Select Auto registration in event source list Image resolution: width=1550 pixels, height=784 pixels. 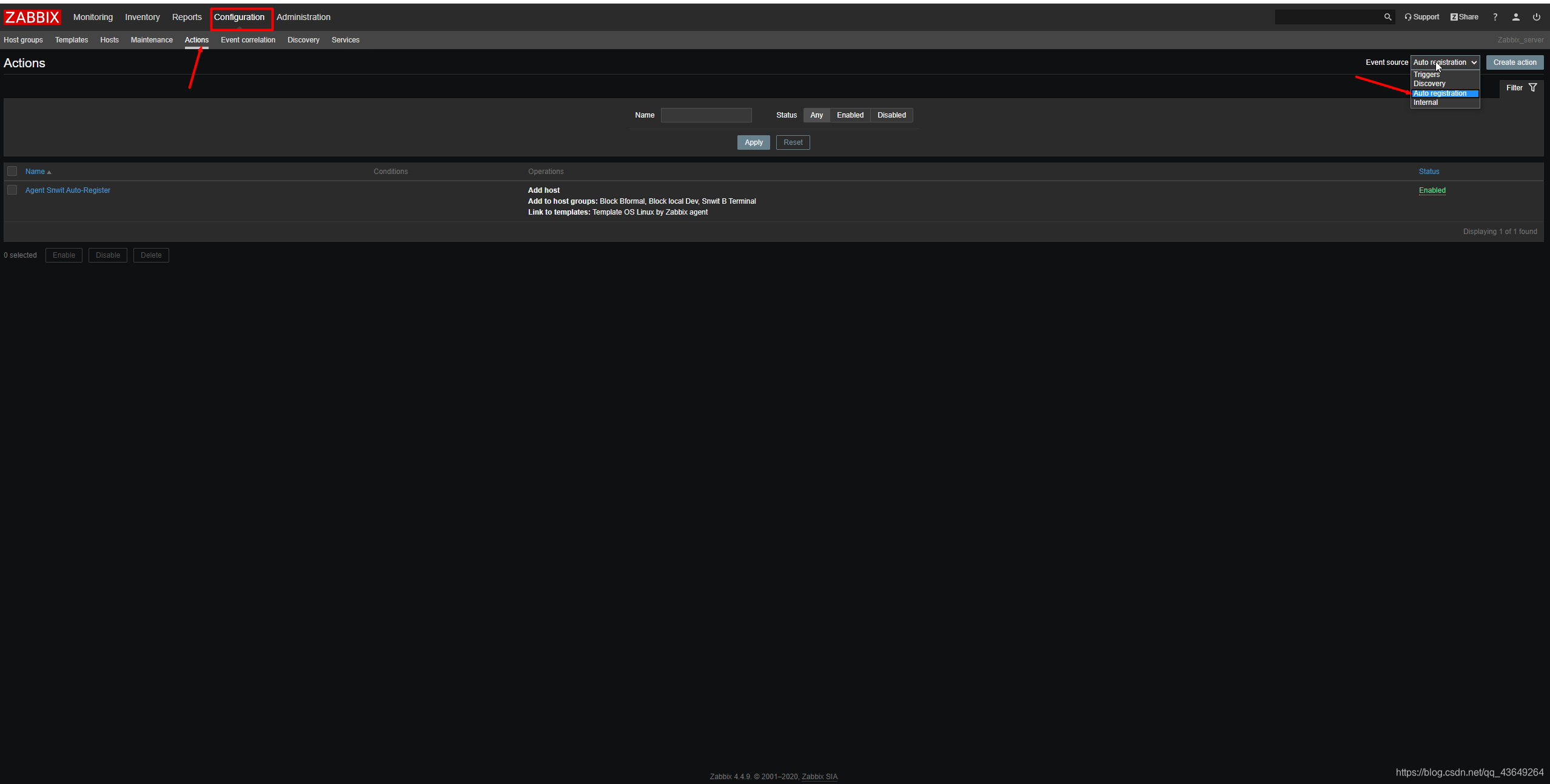coord(1445,93)
